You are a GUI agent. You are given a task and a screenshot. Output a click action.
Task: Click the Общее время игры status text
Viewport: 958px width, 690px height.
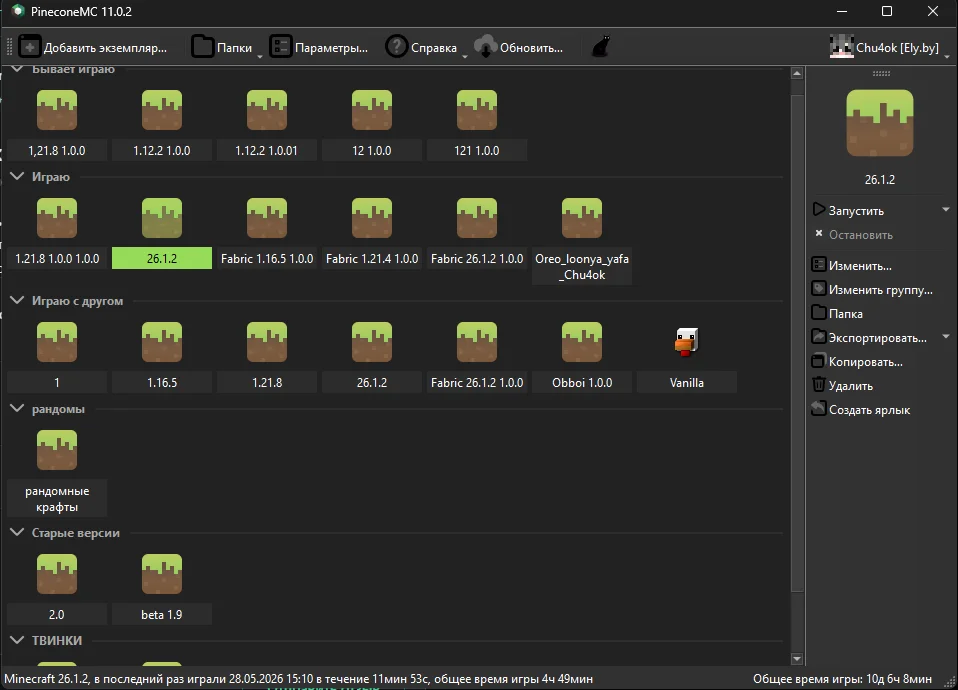pos(842,678)
